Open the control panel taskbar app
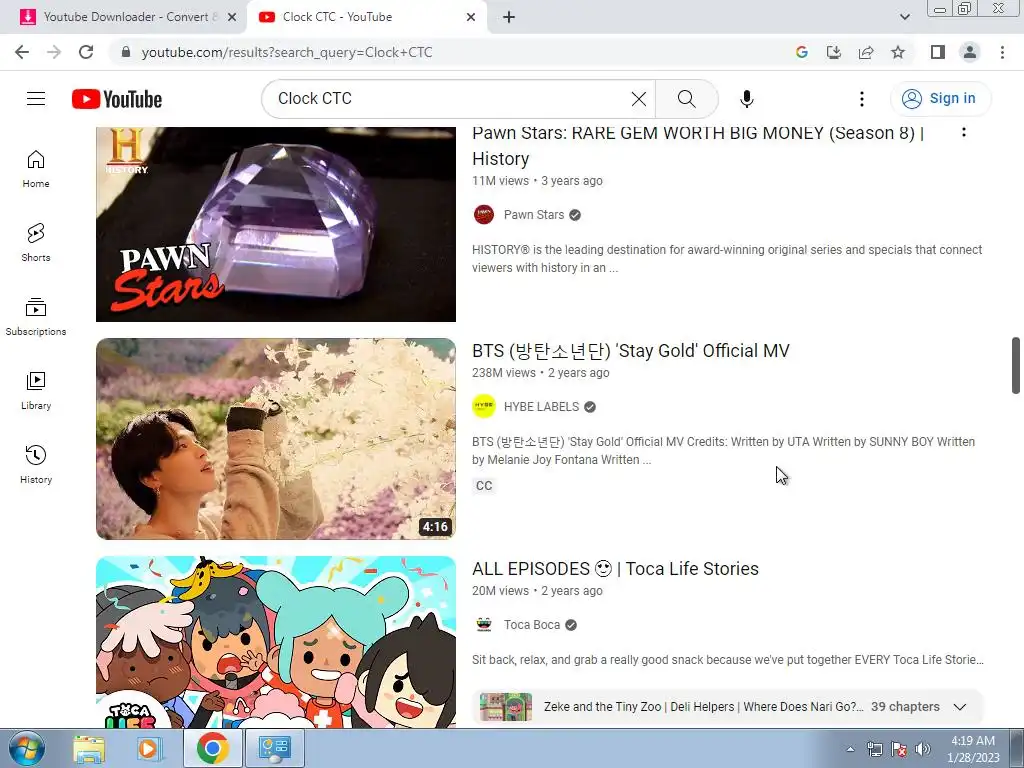 point(274,748)
